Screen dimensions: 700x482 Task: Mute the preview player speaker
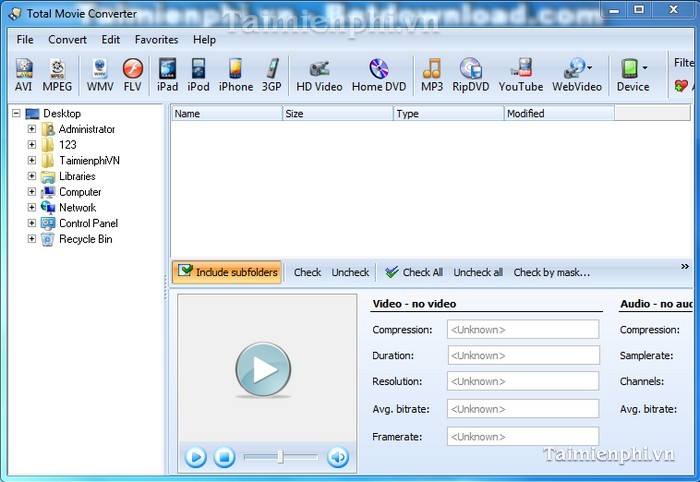(338, 457)
